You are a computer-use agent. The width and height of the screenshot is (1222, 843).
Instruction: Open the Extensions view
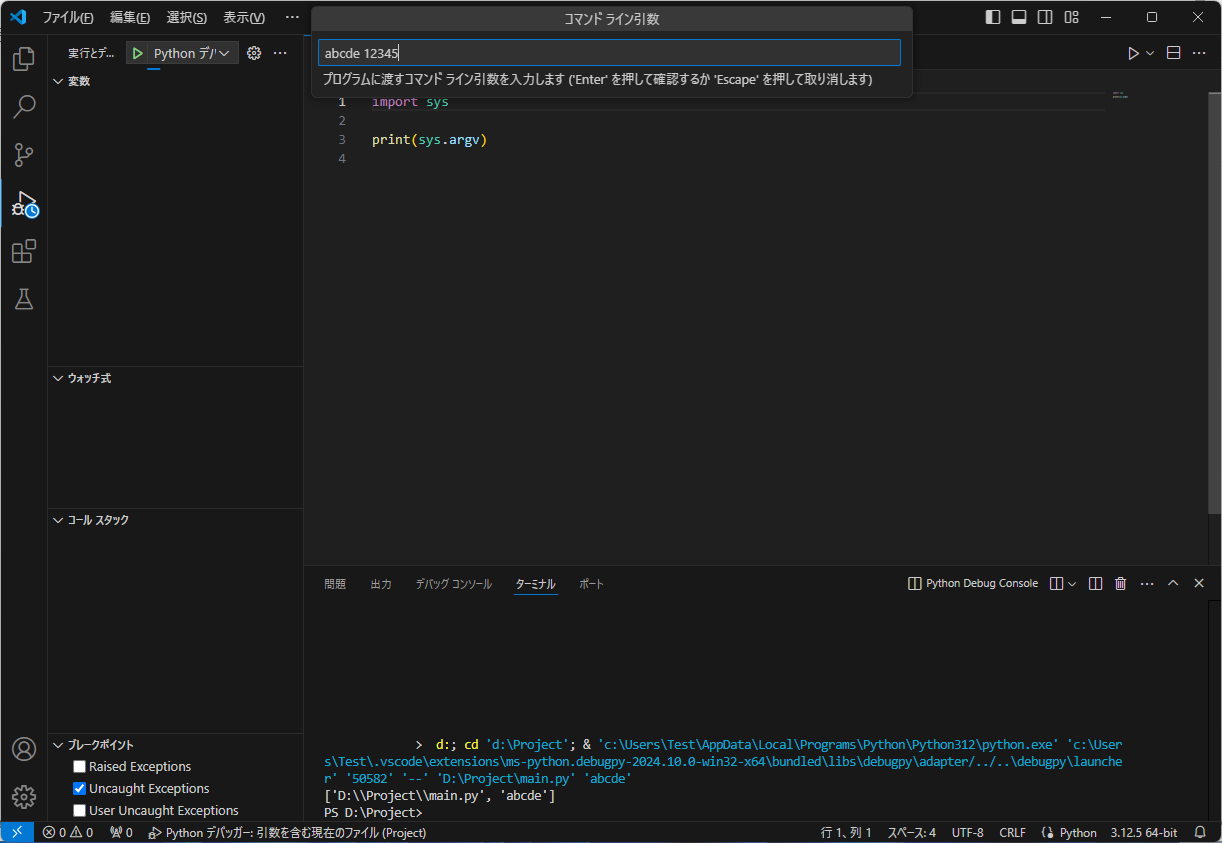(x=23, y=251)
